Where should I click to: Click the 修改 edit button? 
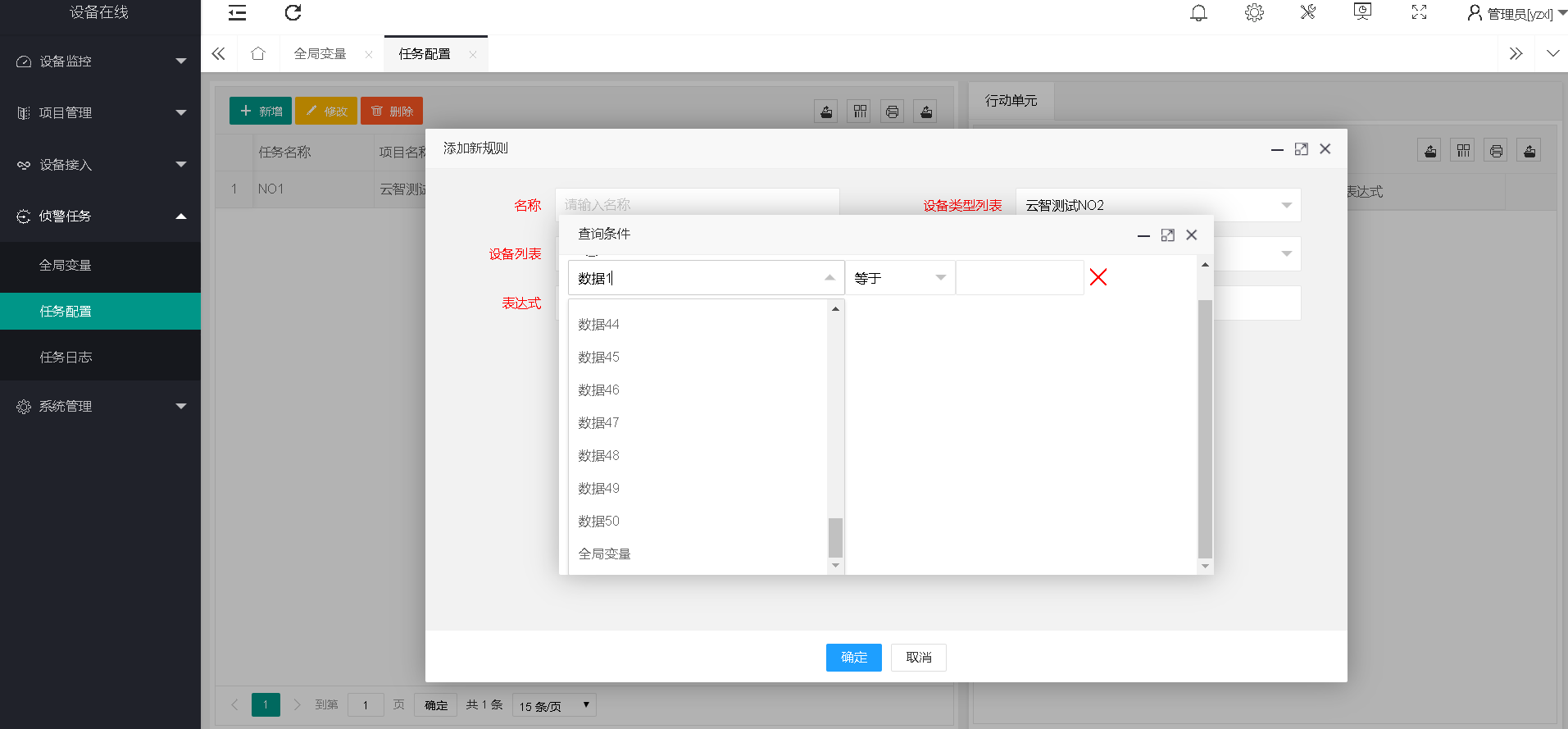point(326,111)
